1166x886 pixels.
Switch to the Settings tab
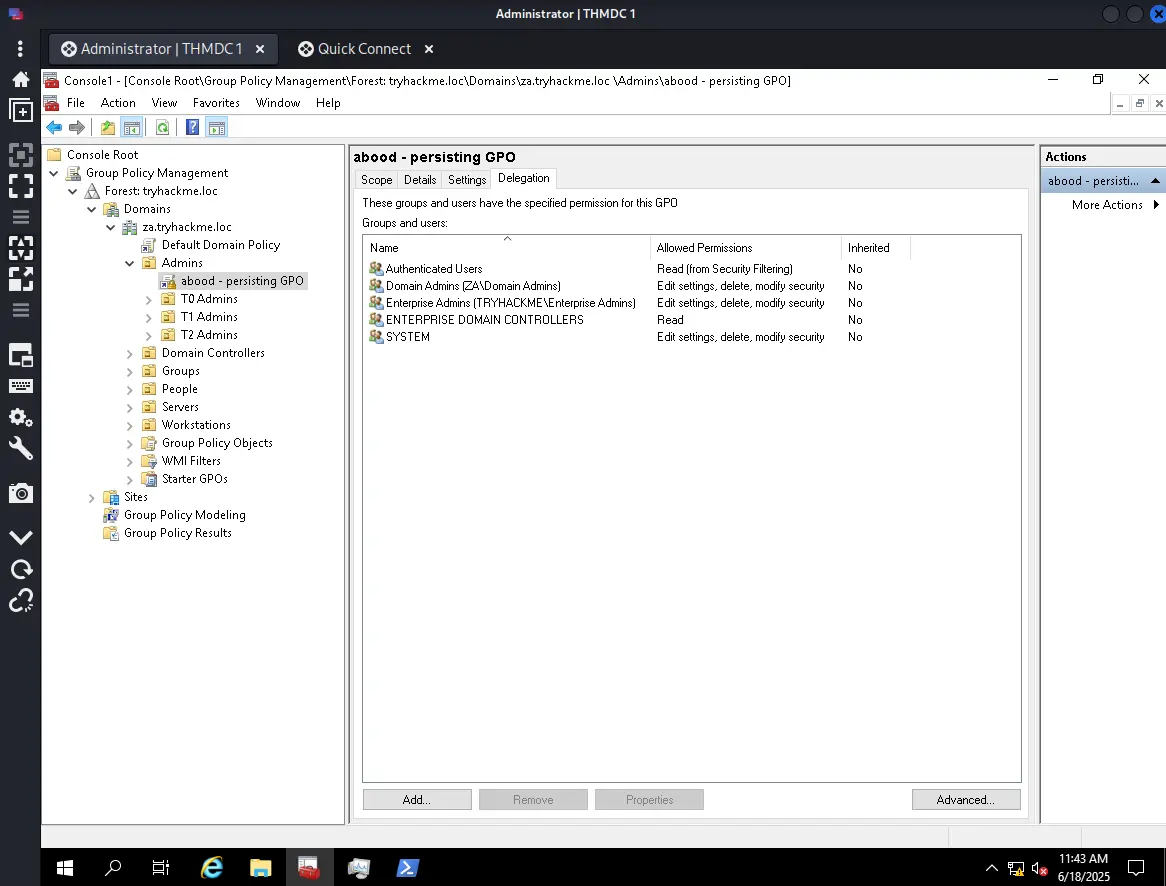(467, 179)
